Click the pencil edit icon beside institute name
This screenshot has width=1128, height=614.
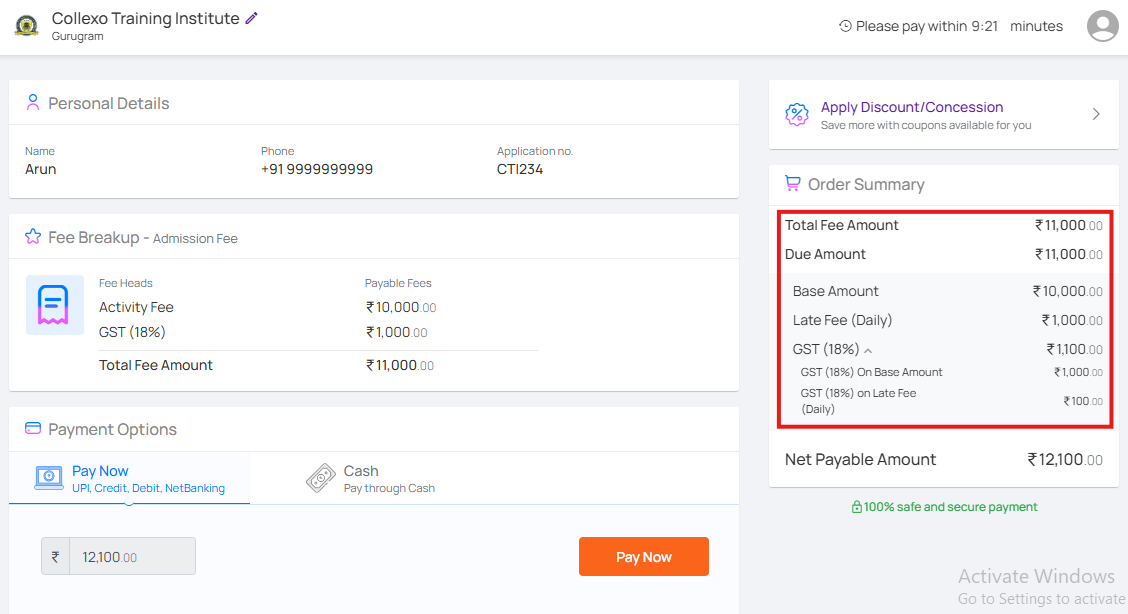point(252,18)
